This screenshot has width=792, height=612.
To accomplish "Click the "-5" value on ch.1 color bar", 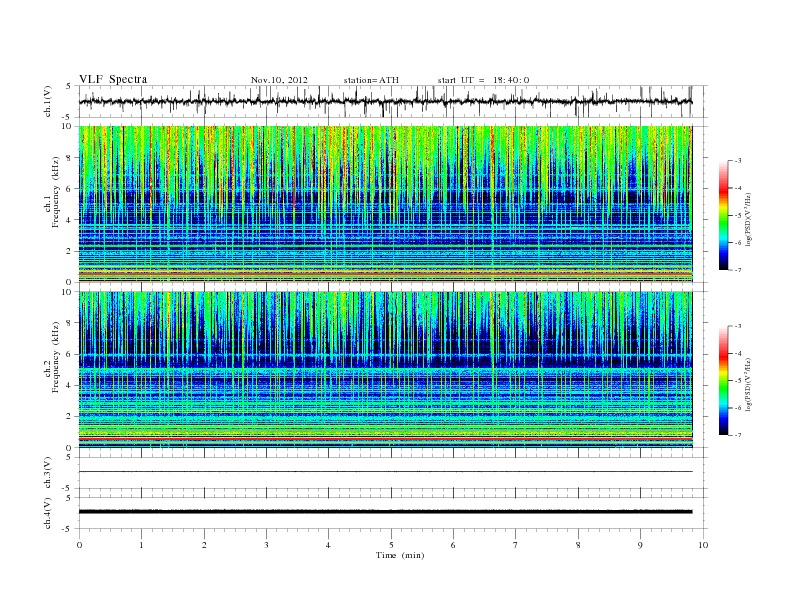I will [738, 216].
